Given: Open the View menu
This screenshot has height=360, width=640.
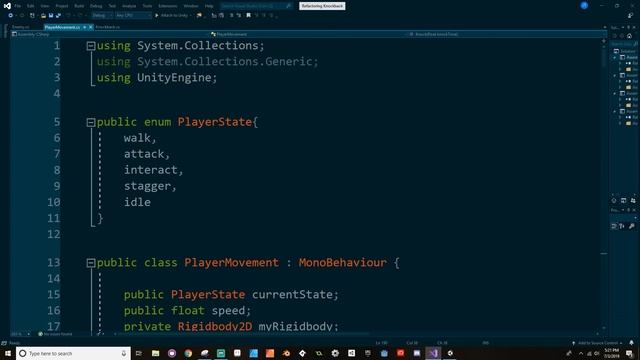Looking at the screenshot, I should (x=45, y=6).
